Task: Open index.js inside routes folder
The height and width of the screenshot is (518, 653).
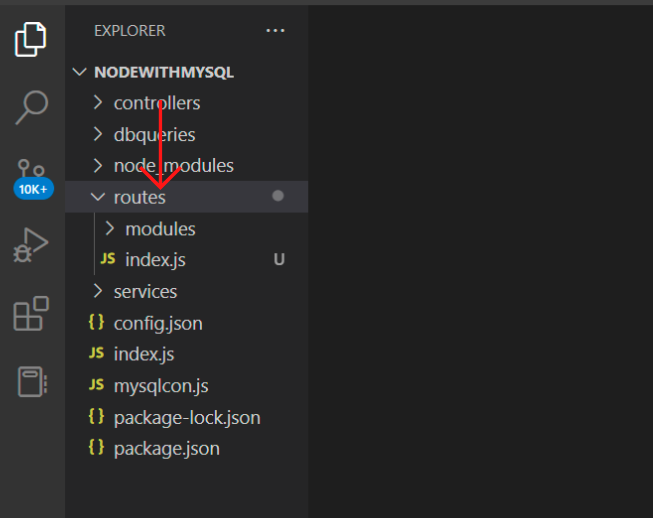Action: point(155,260)
